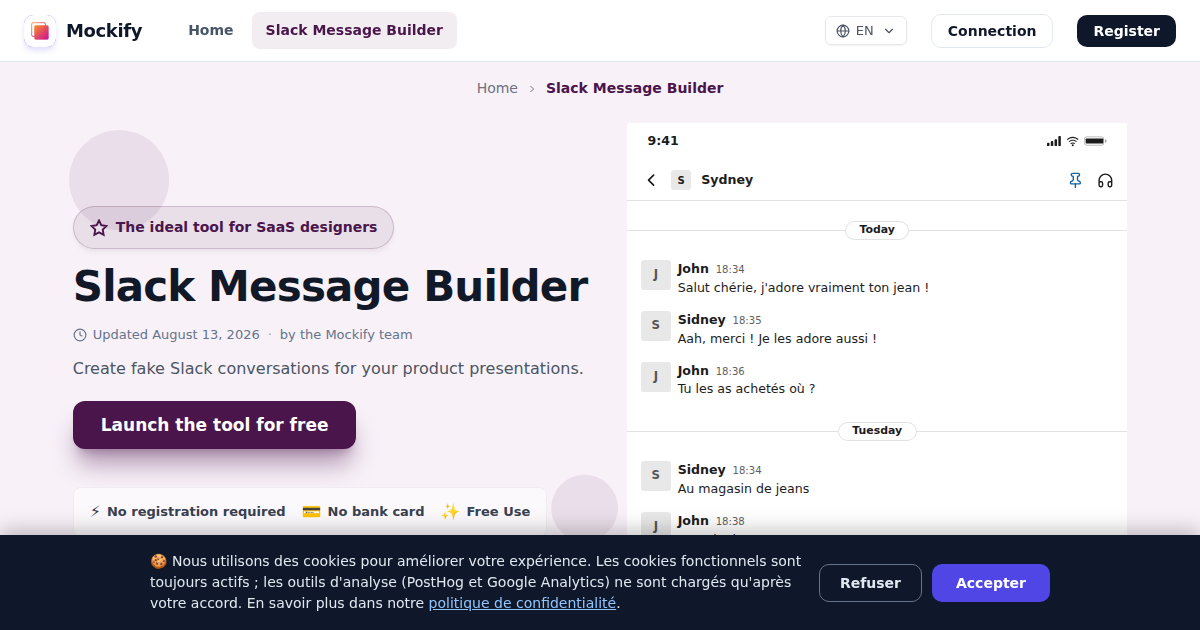Click John's avatar at 18:38 message
The height and width of the screenshot is (630, 1200).
655,524
